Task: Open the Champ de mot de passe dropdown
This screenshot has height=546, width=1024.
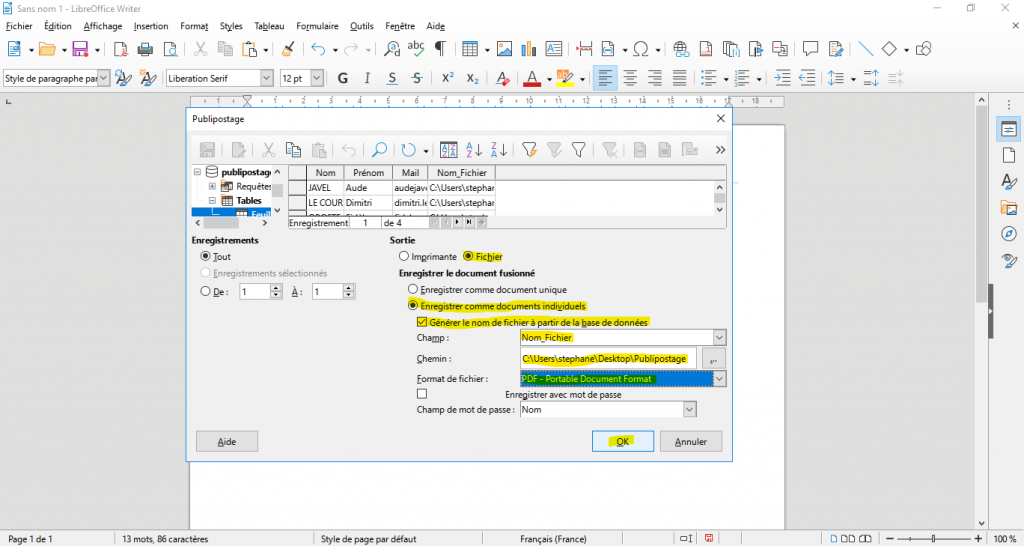Action: (690, 410)
